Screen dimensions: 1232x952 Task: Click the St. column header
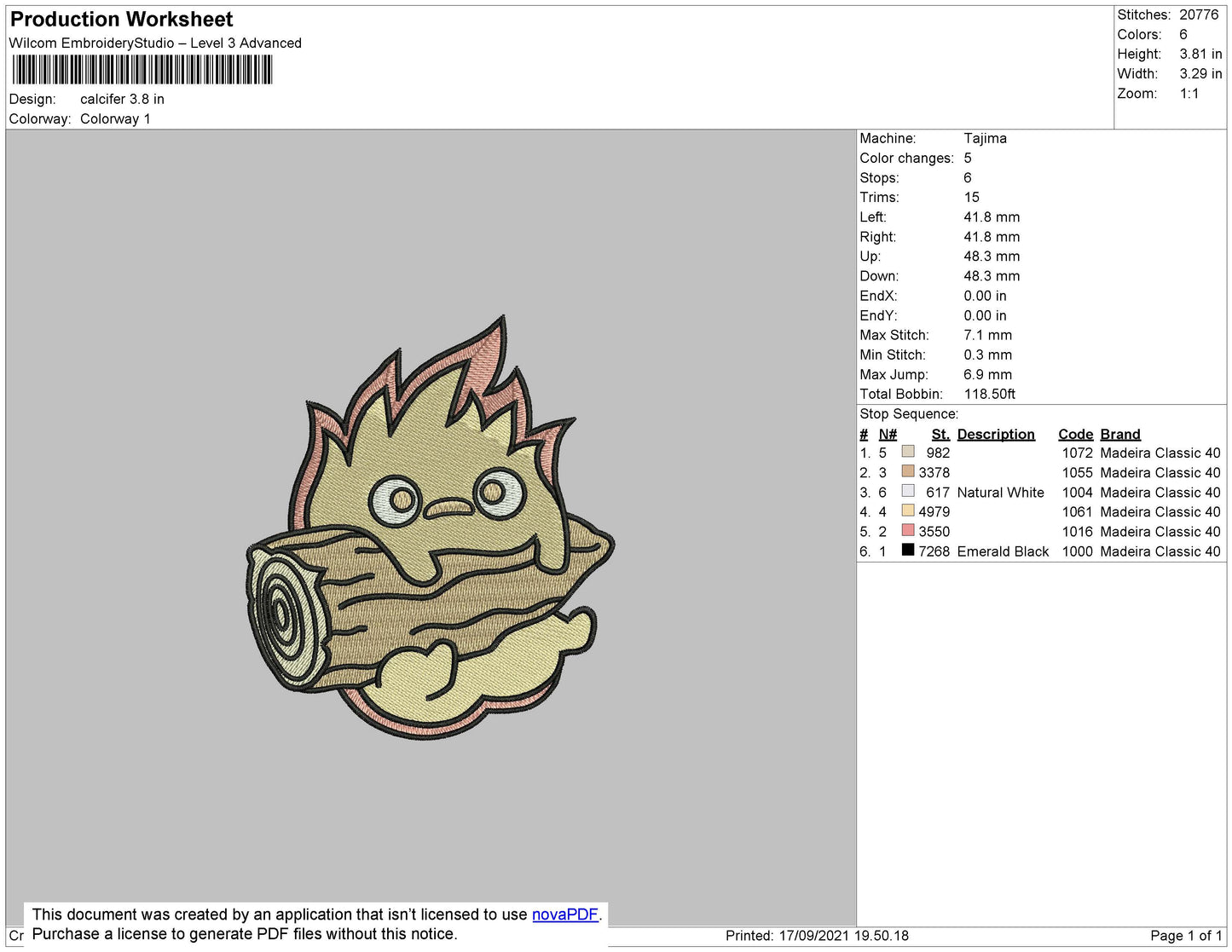[x=940, y=434]
